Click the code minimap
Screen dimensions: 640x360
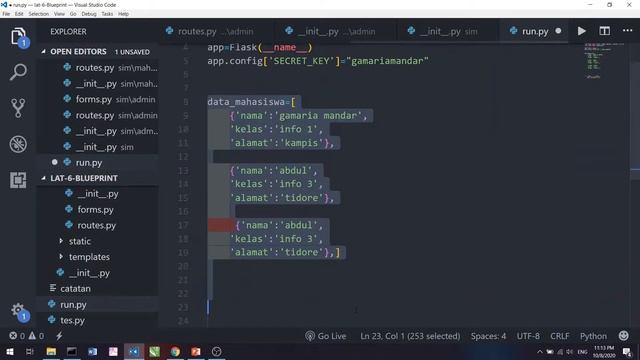click(x=603, y=60)
